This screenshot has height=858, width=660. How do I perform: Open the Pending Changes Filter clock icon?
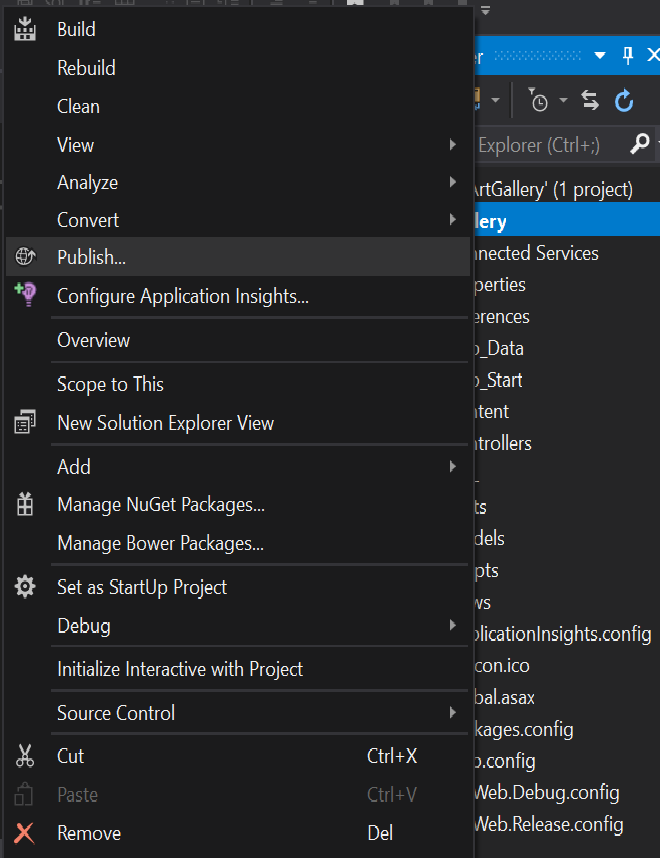[x=538, y=100]
